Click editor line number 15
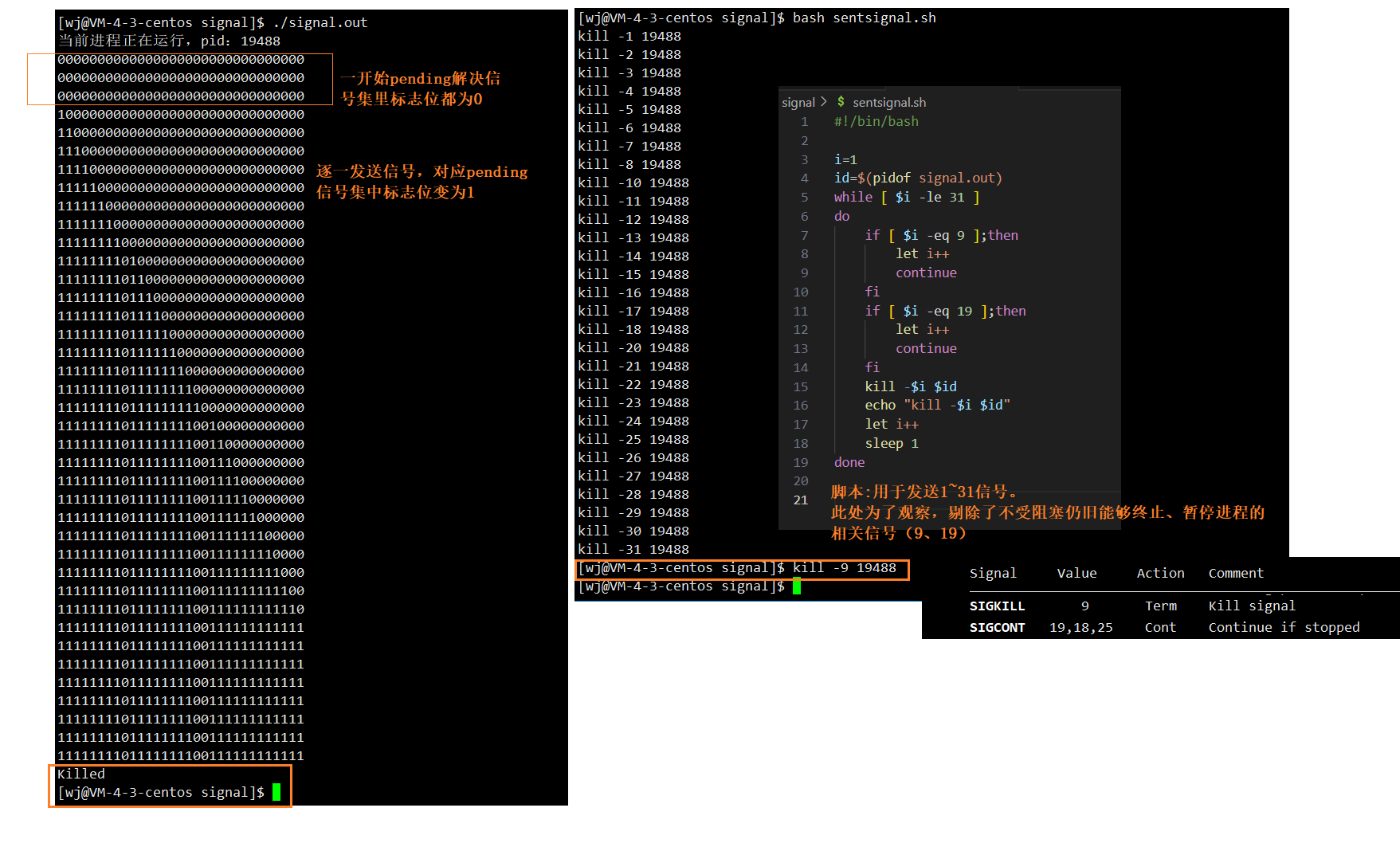The image size is (1400, 847). click(x=801, y=386)
